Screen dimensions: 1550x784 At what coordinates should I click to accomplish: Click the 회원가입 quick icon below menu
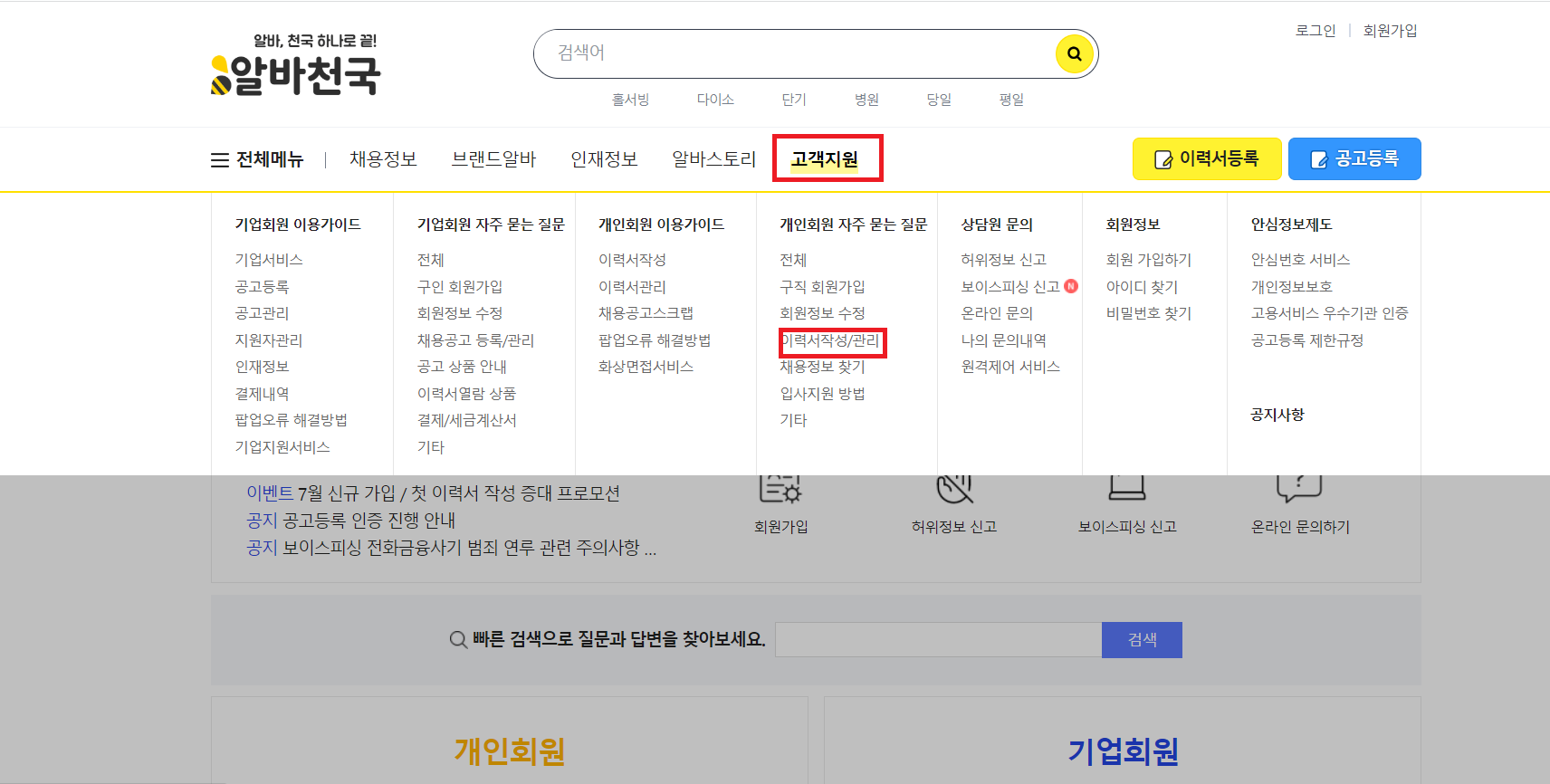coord(780,503)
